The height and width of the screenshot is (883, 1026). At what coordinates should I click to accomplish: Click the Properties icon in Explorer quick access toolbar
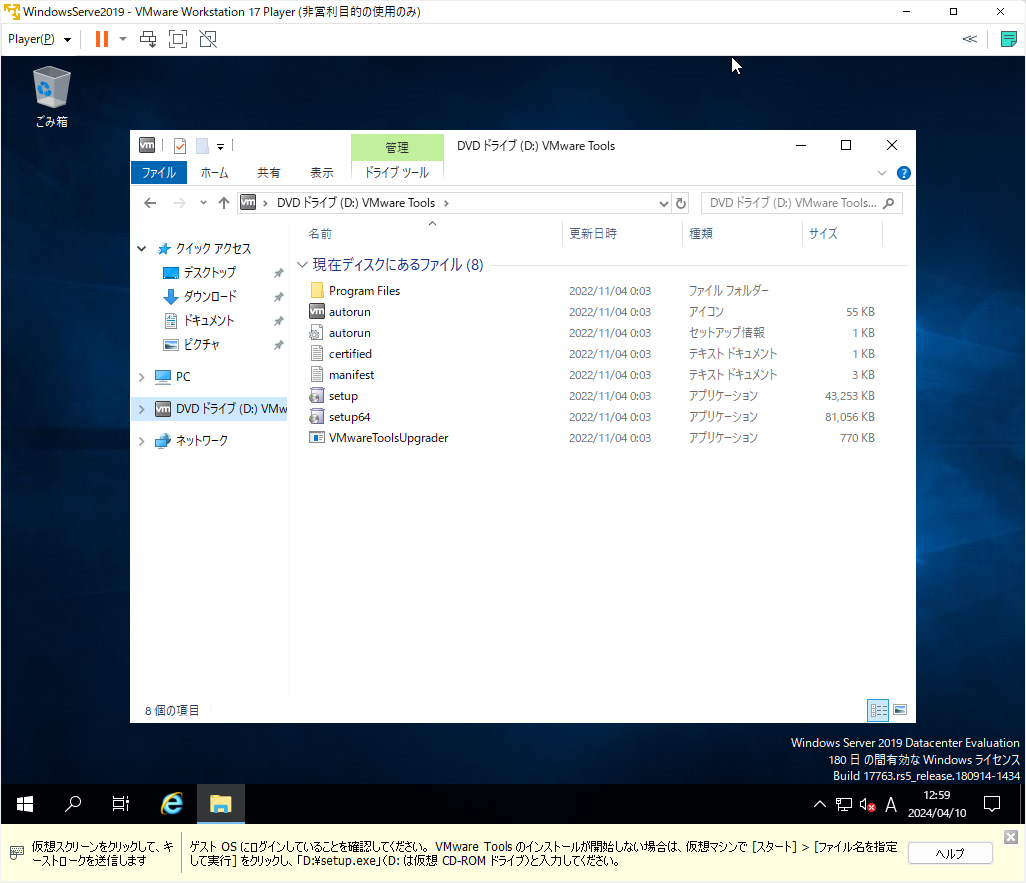pos(180,146)
